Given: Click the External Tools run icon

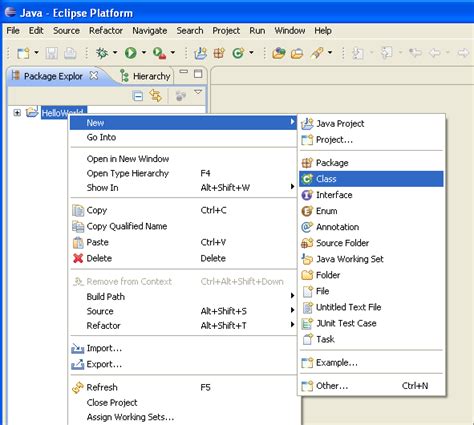Looking at the screenshot, I should point(159,53).
